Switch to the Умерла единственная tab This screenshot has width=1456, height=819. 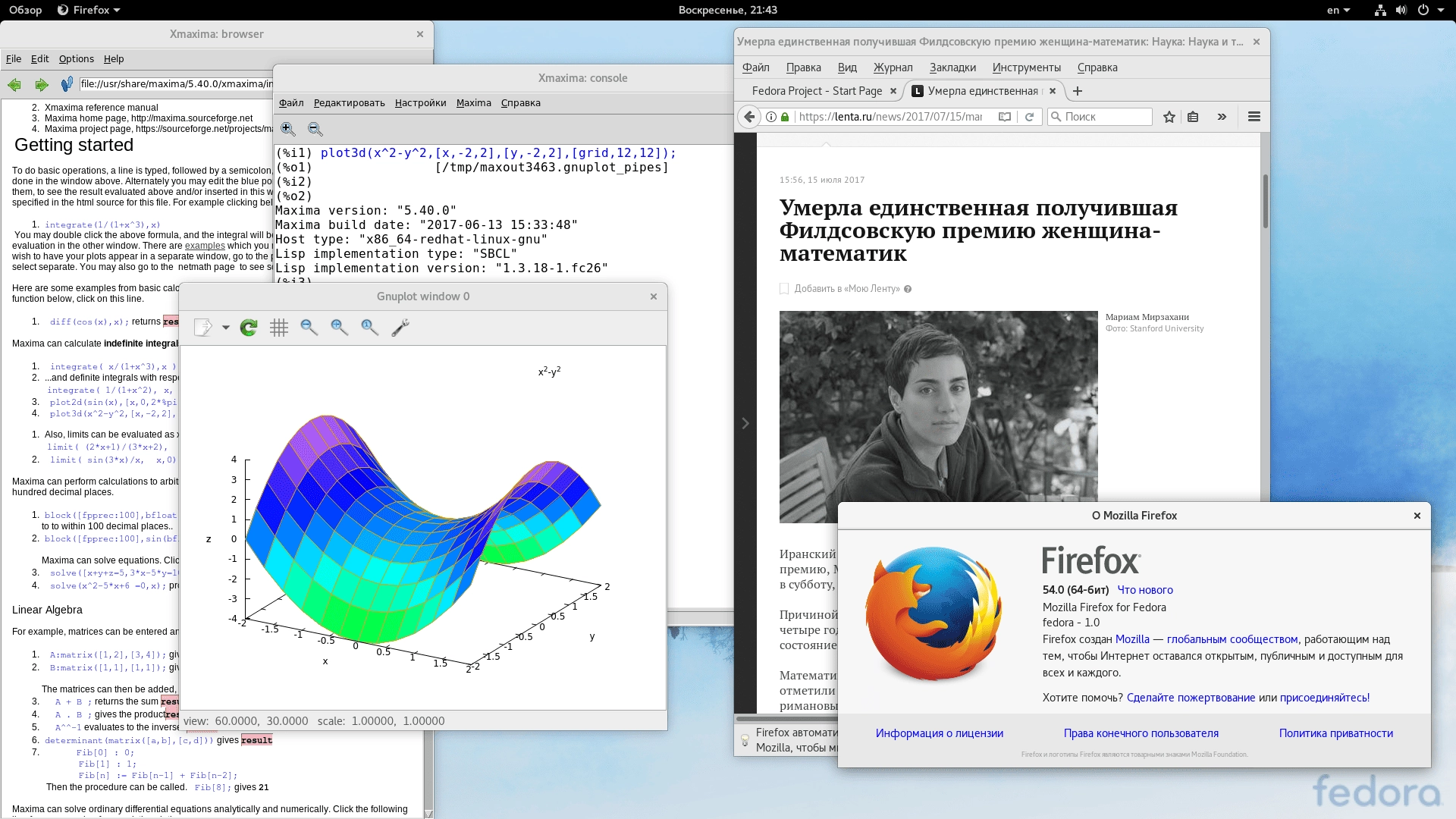(x=983, y=91)
